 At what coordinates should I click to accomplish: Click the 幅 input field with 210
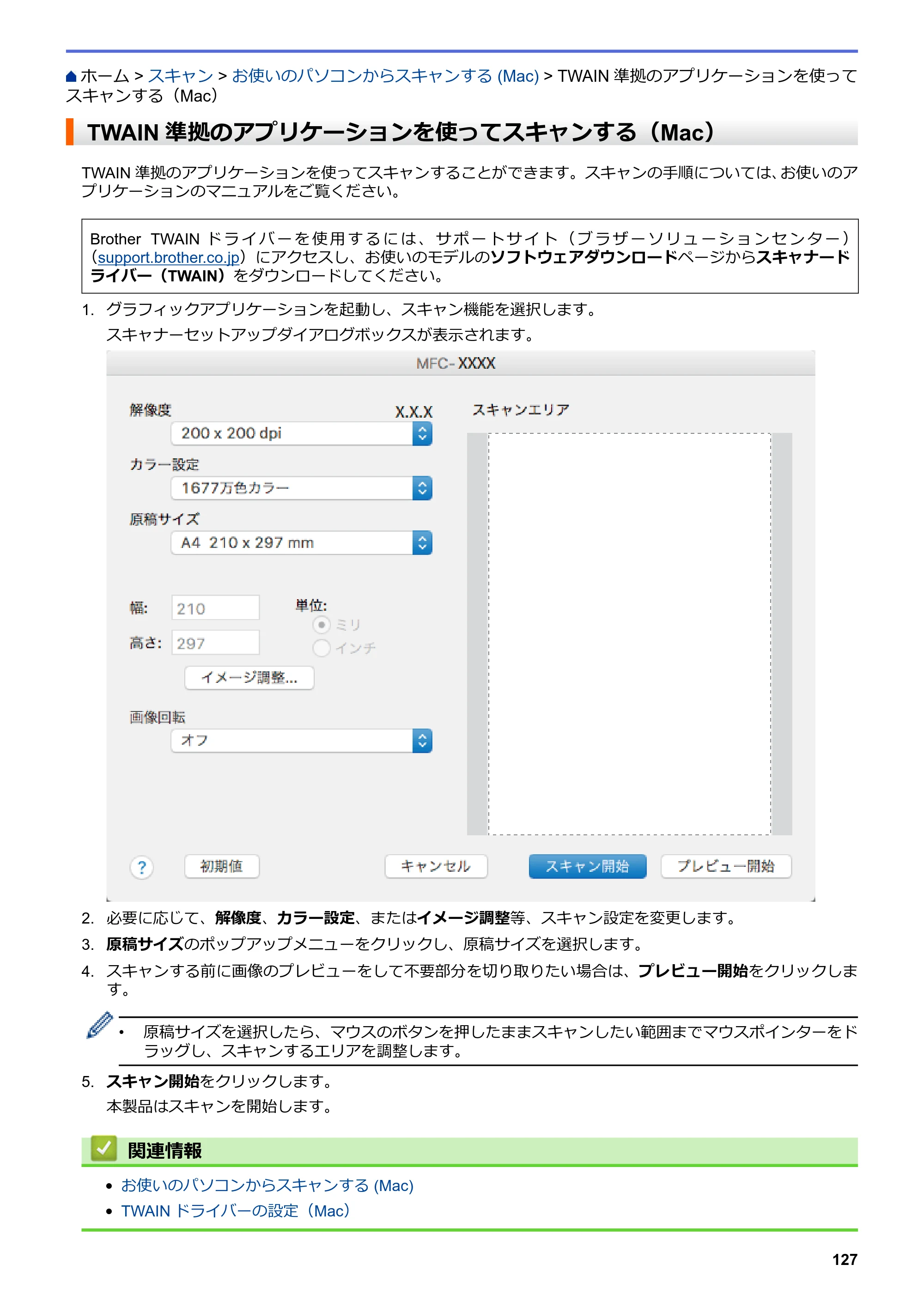coord(216,608)
